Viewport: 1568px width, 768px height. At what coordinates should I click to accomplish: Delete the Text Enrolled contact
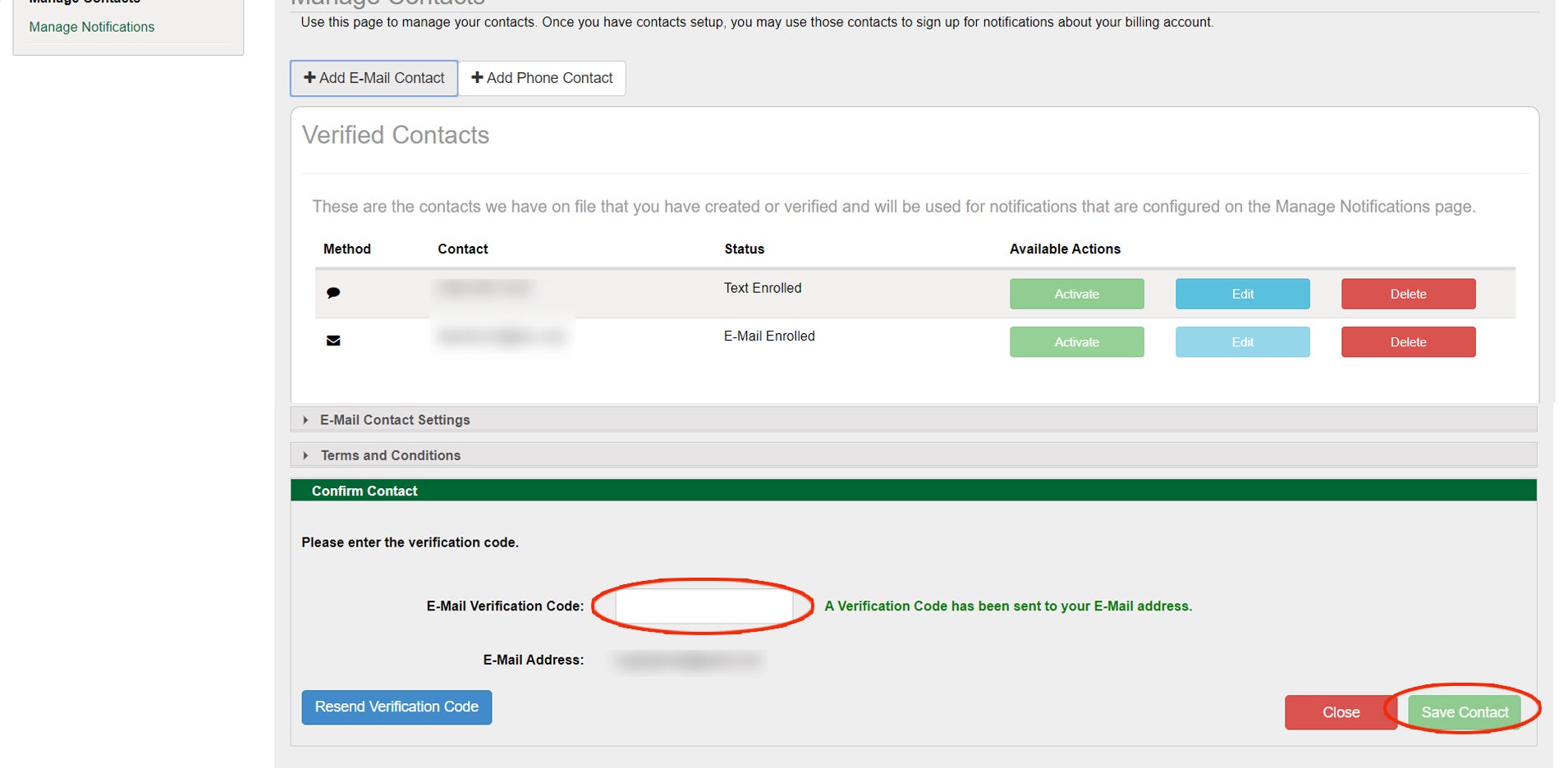[1408, 294]
